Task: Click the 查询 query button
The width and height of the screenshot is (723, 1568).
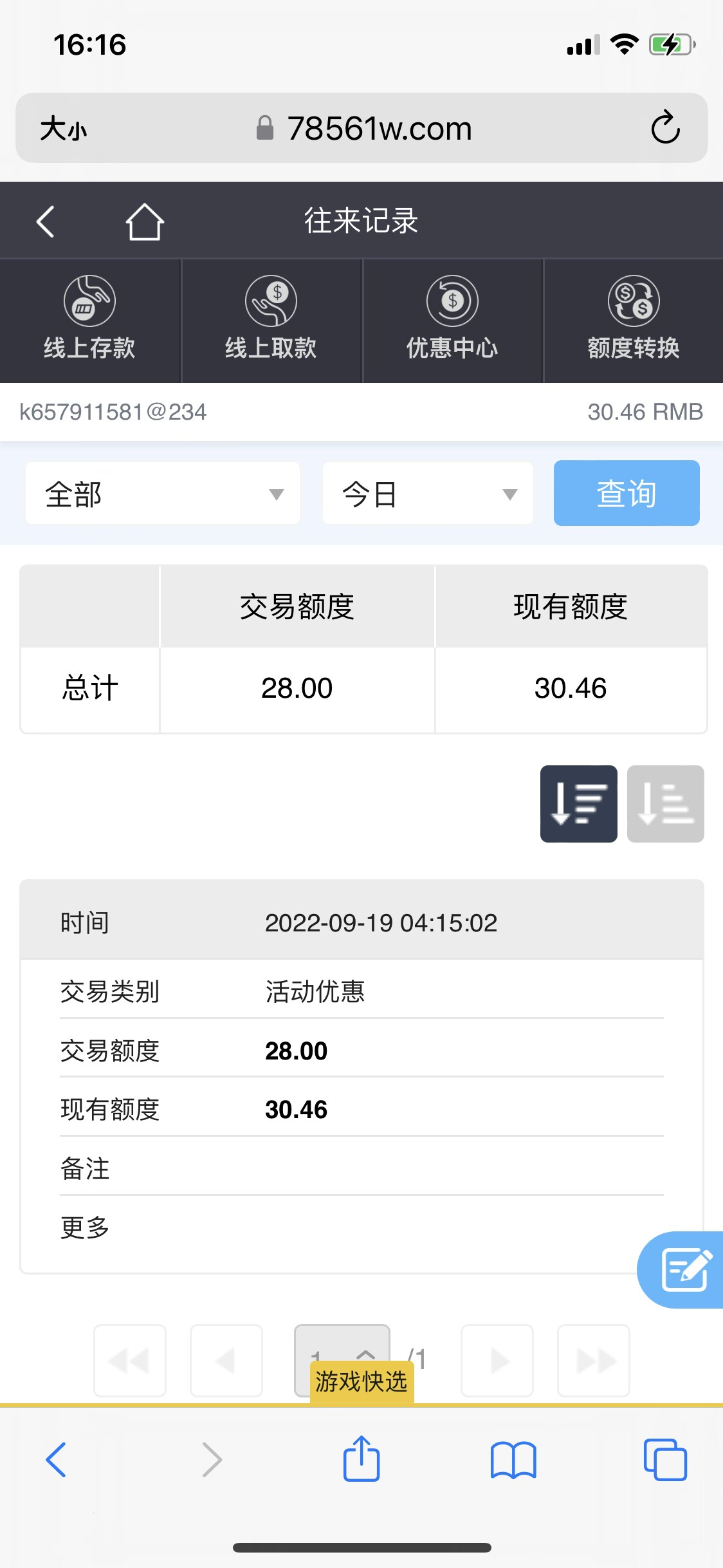Action: click(627, 494)
